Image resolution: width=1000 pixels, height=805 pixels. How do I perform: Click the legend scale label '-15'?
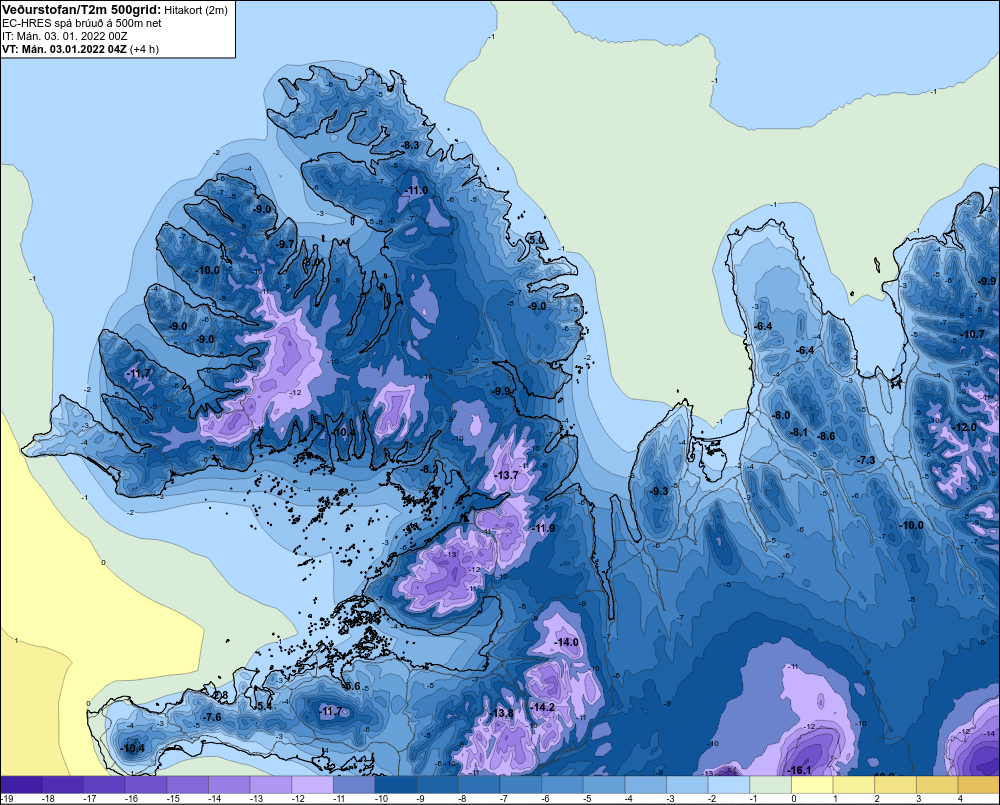(x=173, y=799)
